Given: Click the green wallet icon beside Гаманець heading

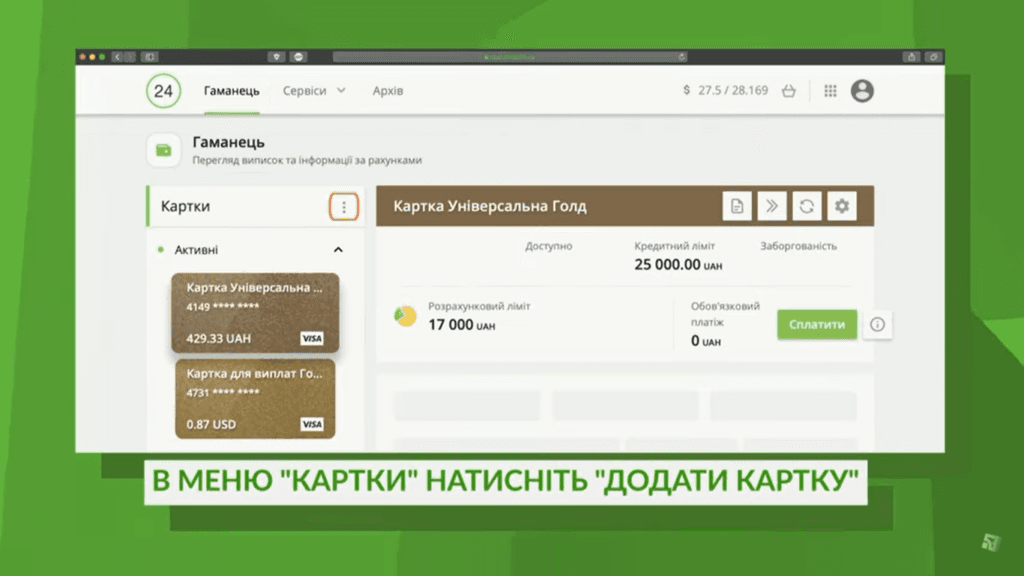Looking at the screenshot, I should [x=163, y=150].
